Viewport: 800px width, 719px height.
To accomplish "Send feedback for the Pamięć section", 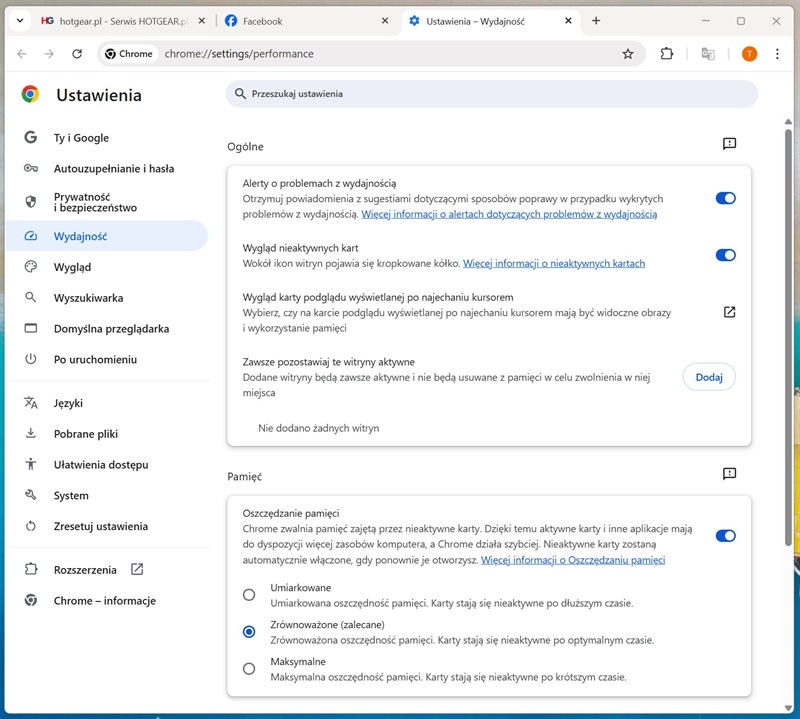I will pyautogui.click(x=729, y=474).
